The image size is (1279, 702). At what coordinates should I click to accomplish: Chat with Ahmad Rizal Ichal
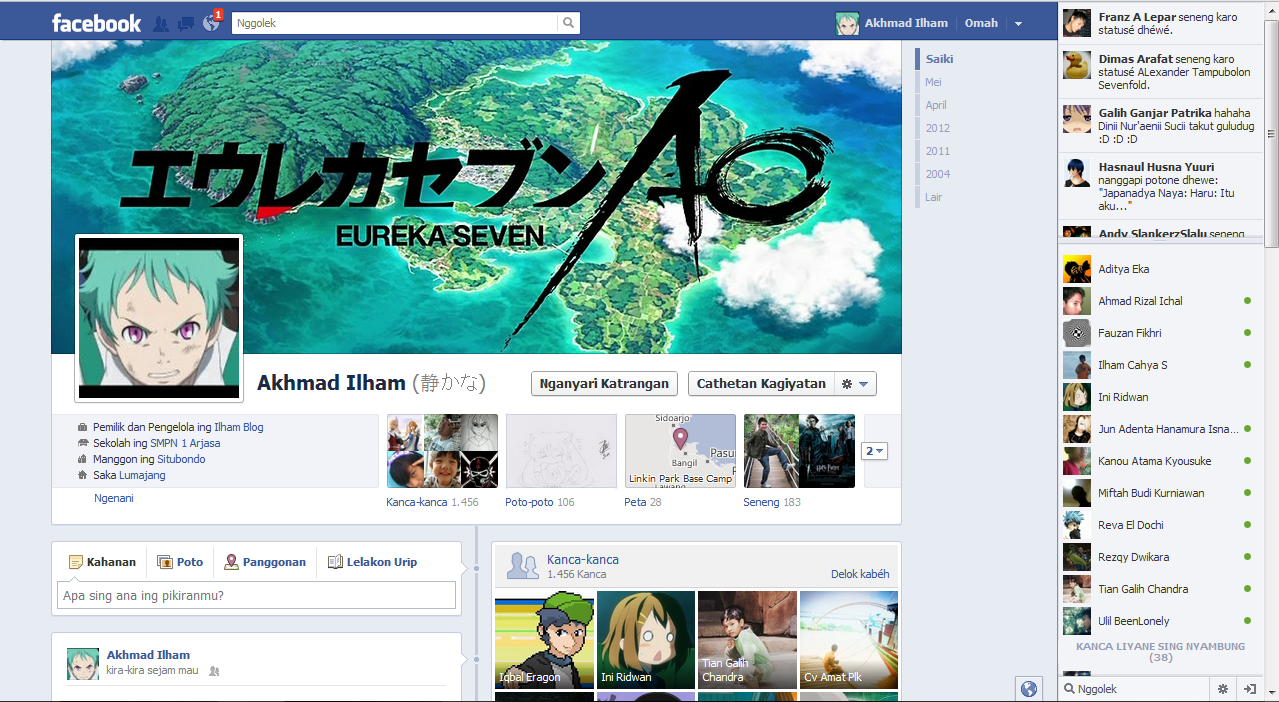tap(1160, 301)
